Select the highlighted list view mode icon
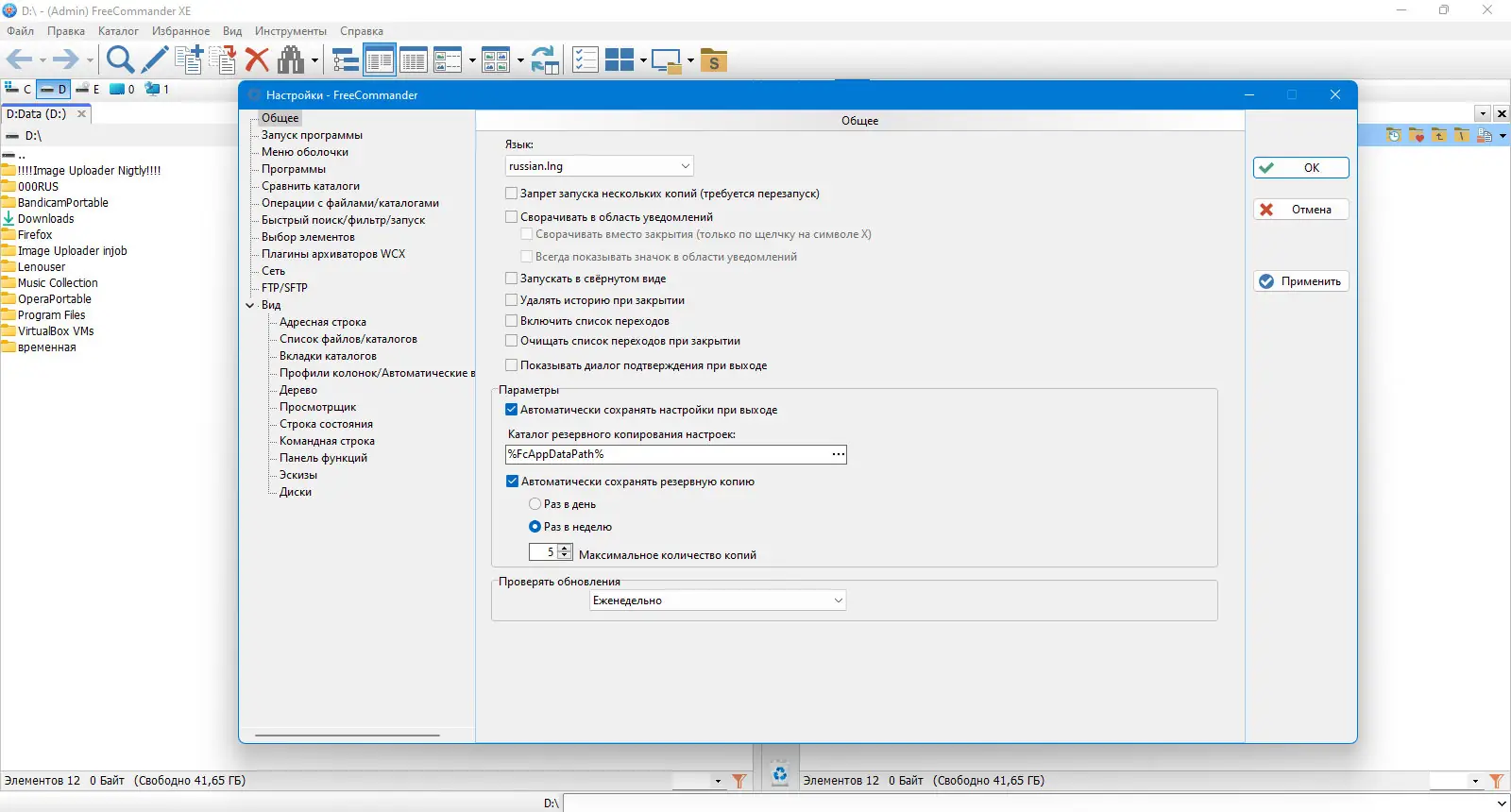1511x812 pixels. click(380, 60)
